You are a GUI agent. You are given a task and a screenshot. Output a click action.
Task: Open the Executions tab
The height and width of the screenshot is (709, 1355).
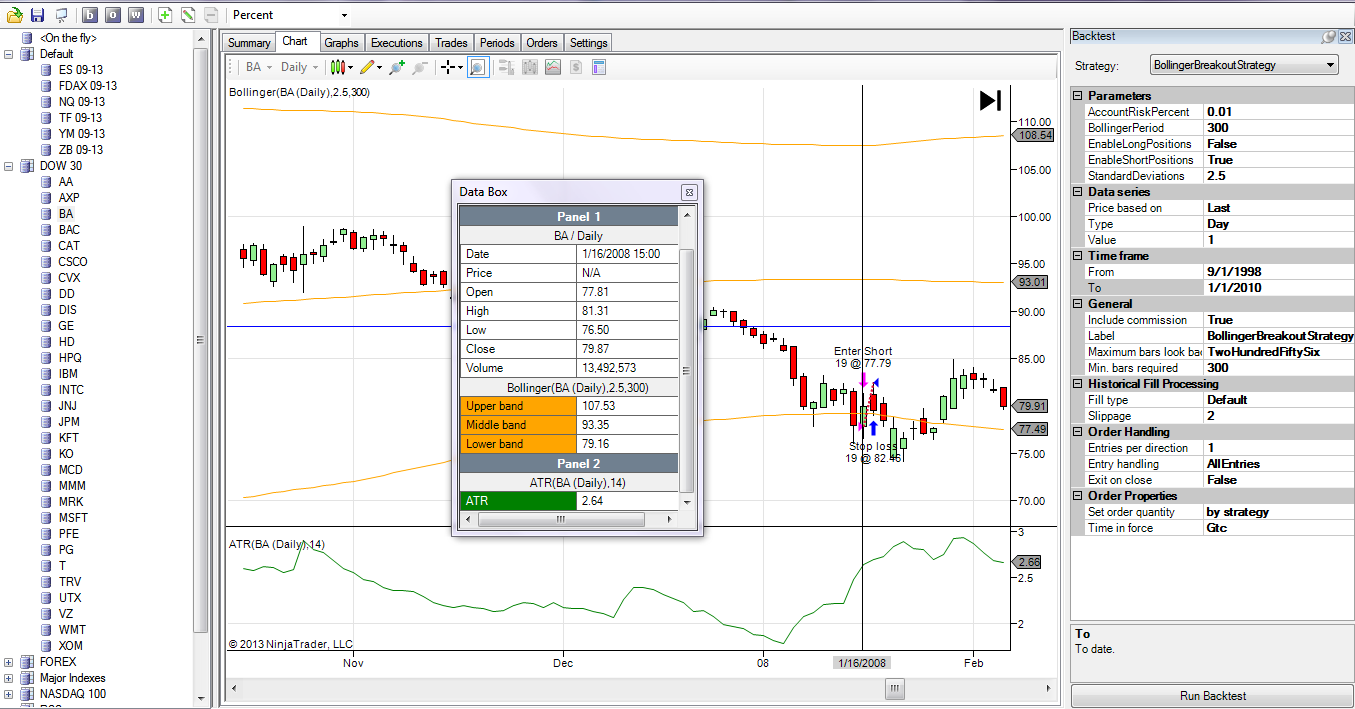[396, 43]
